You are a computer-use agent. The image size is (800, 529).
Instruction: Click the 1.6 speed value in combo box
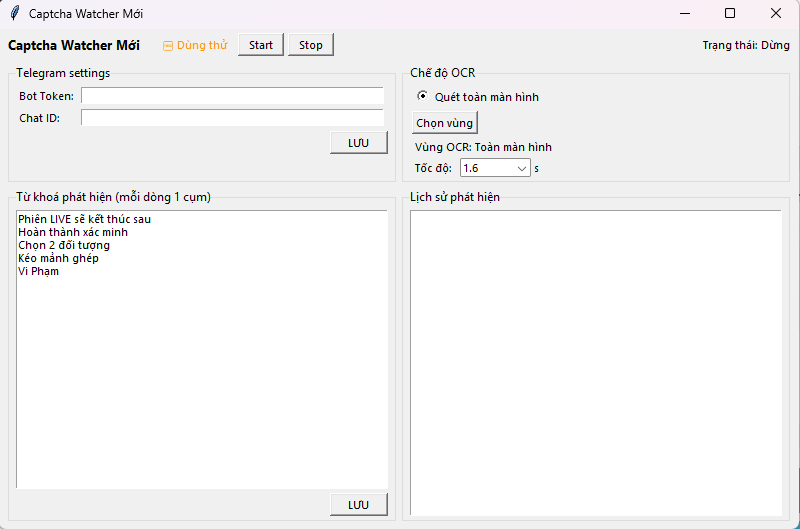(x=486, y=169)
